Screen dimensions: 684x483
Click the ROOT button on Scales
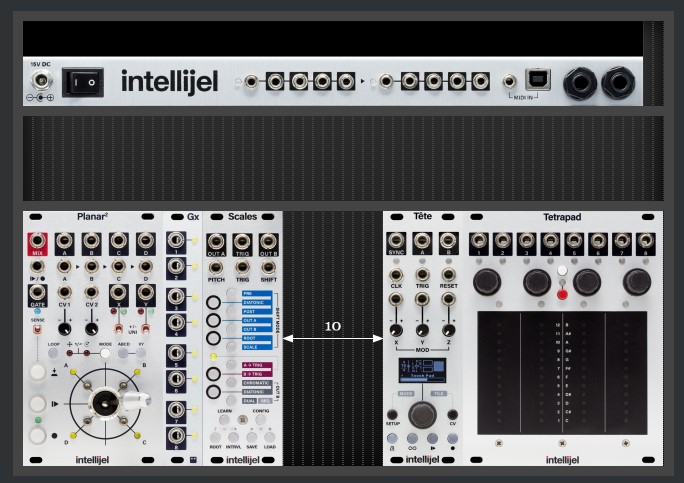(215, 438)
